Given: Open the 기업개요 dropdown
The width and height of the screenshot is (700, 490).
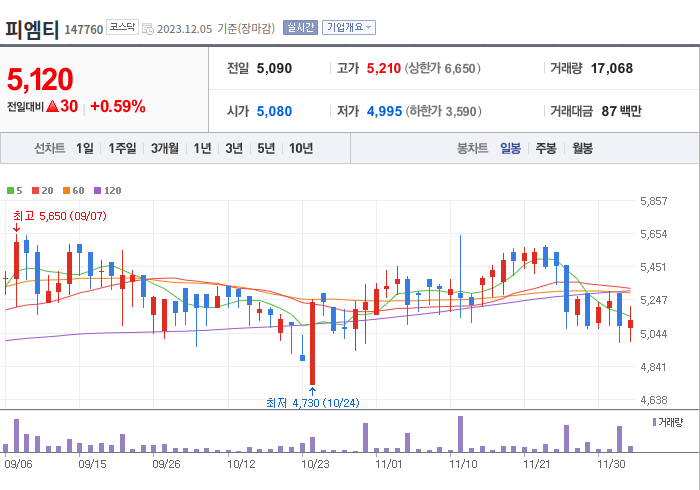Looking at the screenshot, I should tap(349, 28).
